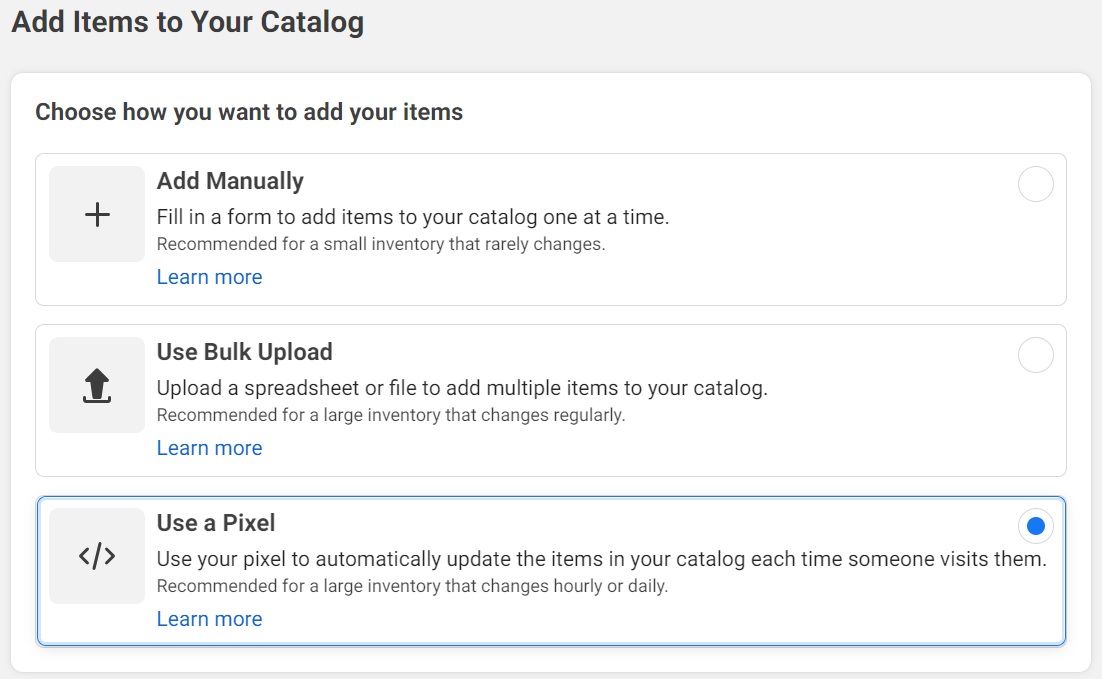Click 'changes hourly or daily' recommendation note
This screenshot has height=679, width=1102.
pyautogui.click(x=412, y=585)
